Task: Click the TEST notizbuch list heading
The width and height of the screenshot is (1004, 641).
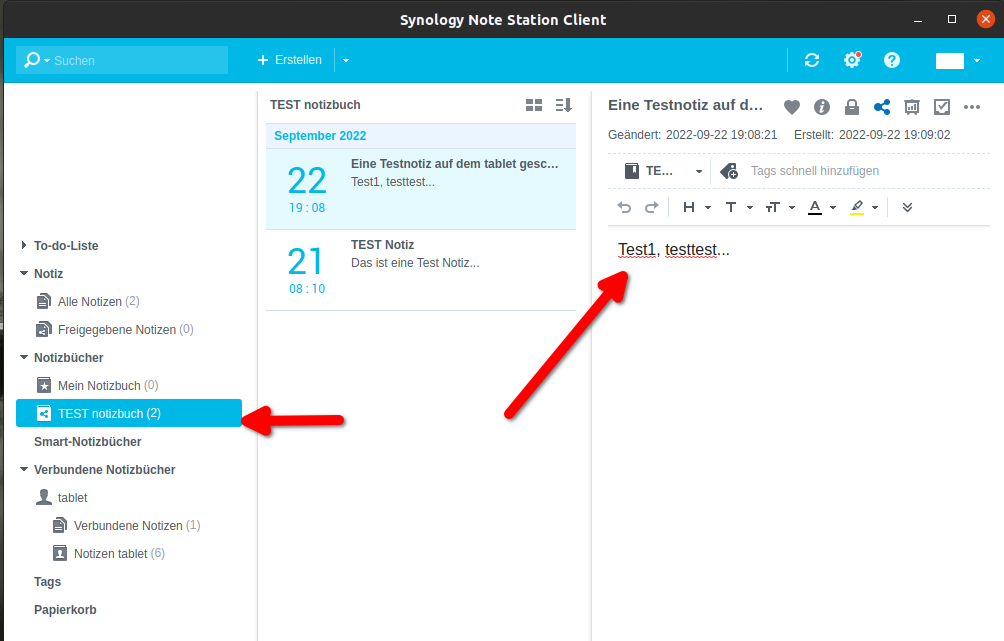Action: tap(315, 105)
